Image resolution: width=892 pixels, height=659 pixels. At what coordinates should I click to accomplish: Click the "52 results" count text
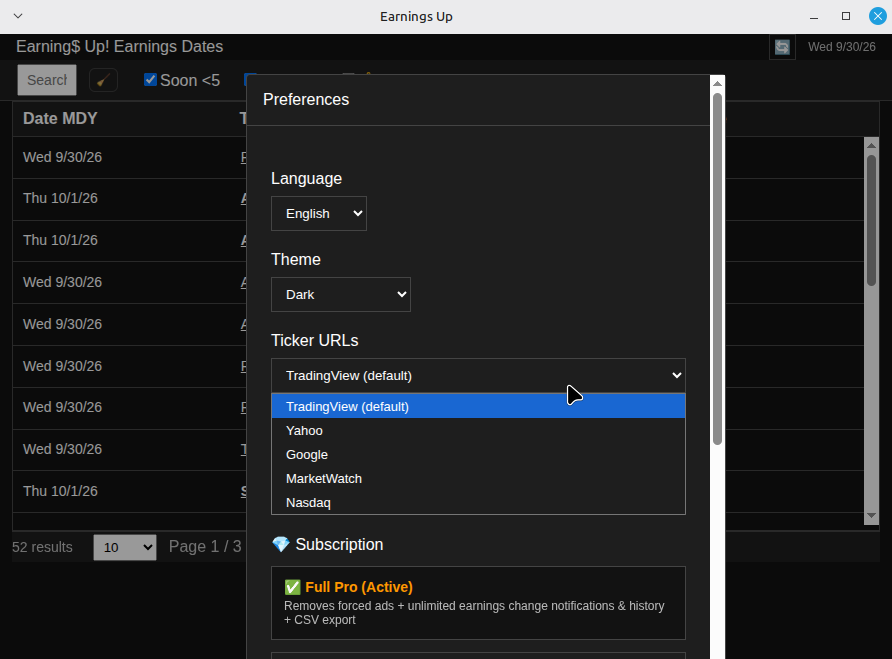click(x=43, y=547)
